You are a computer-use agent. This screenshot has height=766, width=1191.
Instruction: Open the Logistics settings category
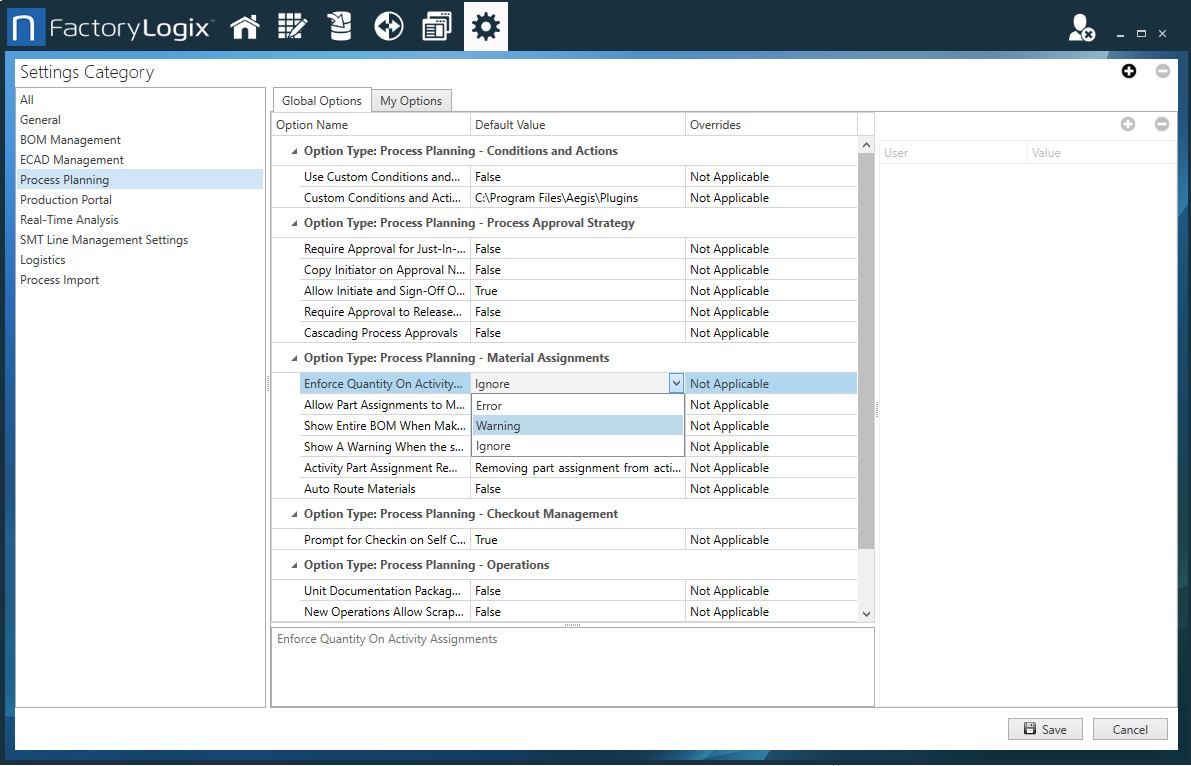[42, 259]
